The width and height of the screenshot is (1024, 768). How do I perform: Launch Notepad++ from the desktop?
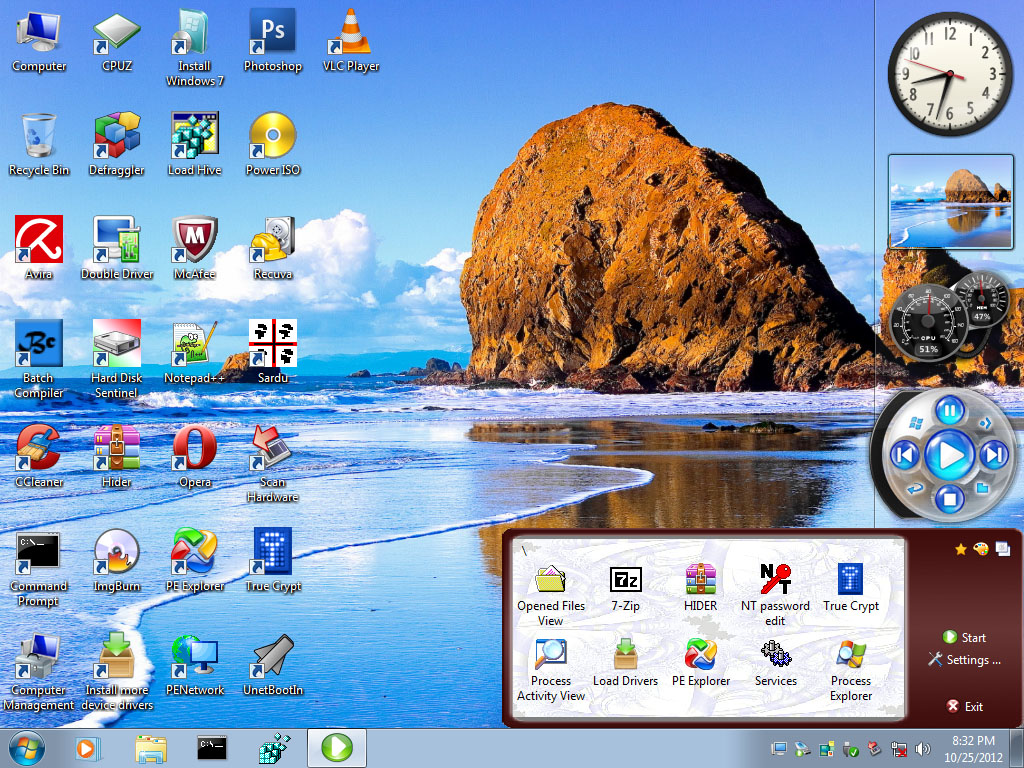click(x=195, y=352)
